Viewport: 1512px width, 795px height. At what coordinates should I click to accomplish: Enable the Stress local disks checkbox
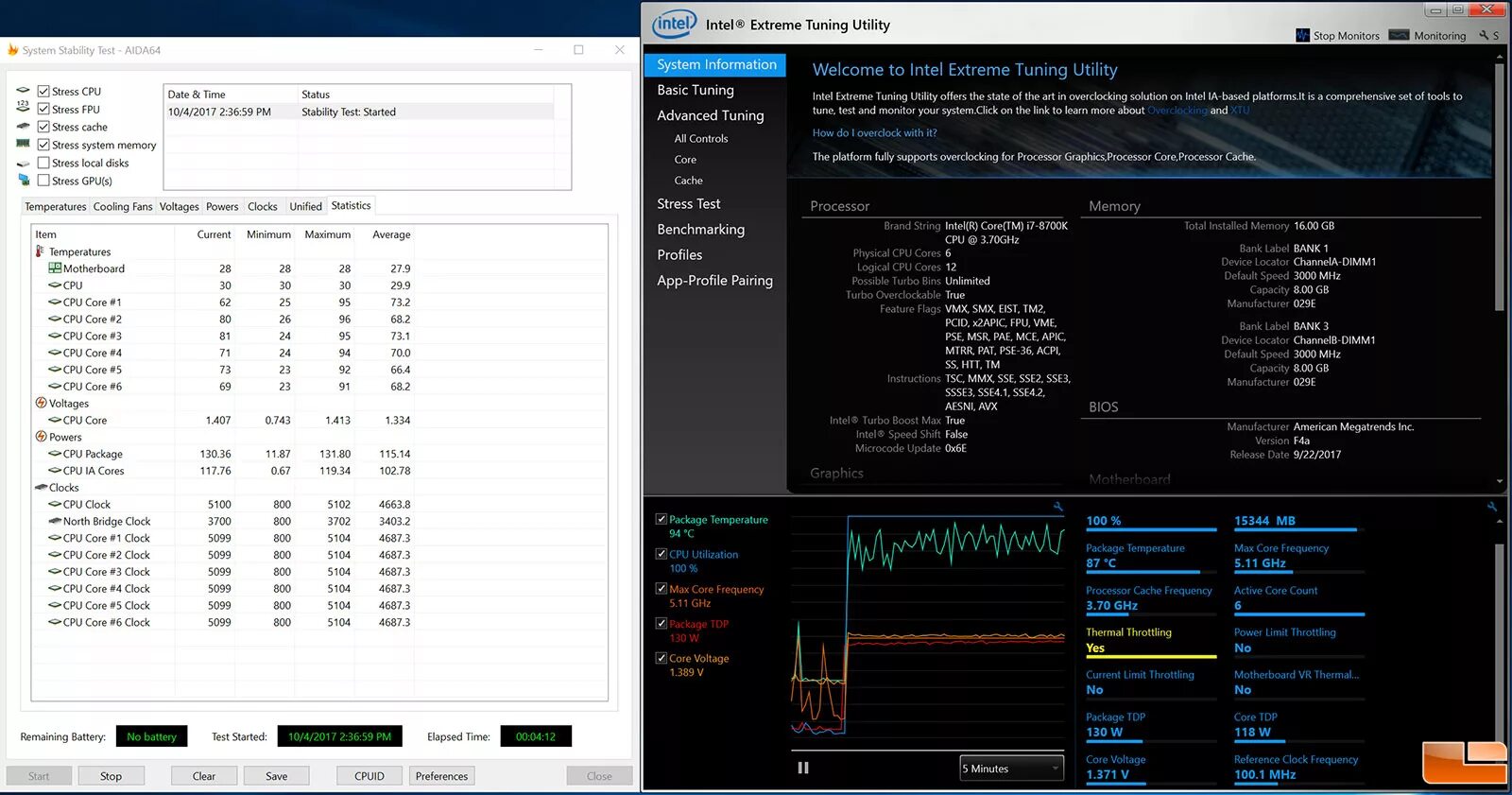point(43,163)
